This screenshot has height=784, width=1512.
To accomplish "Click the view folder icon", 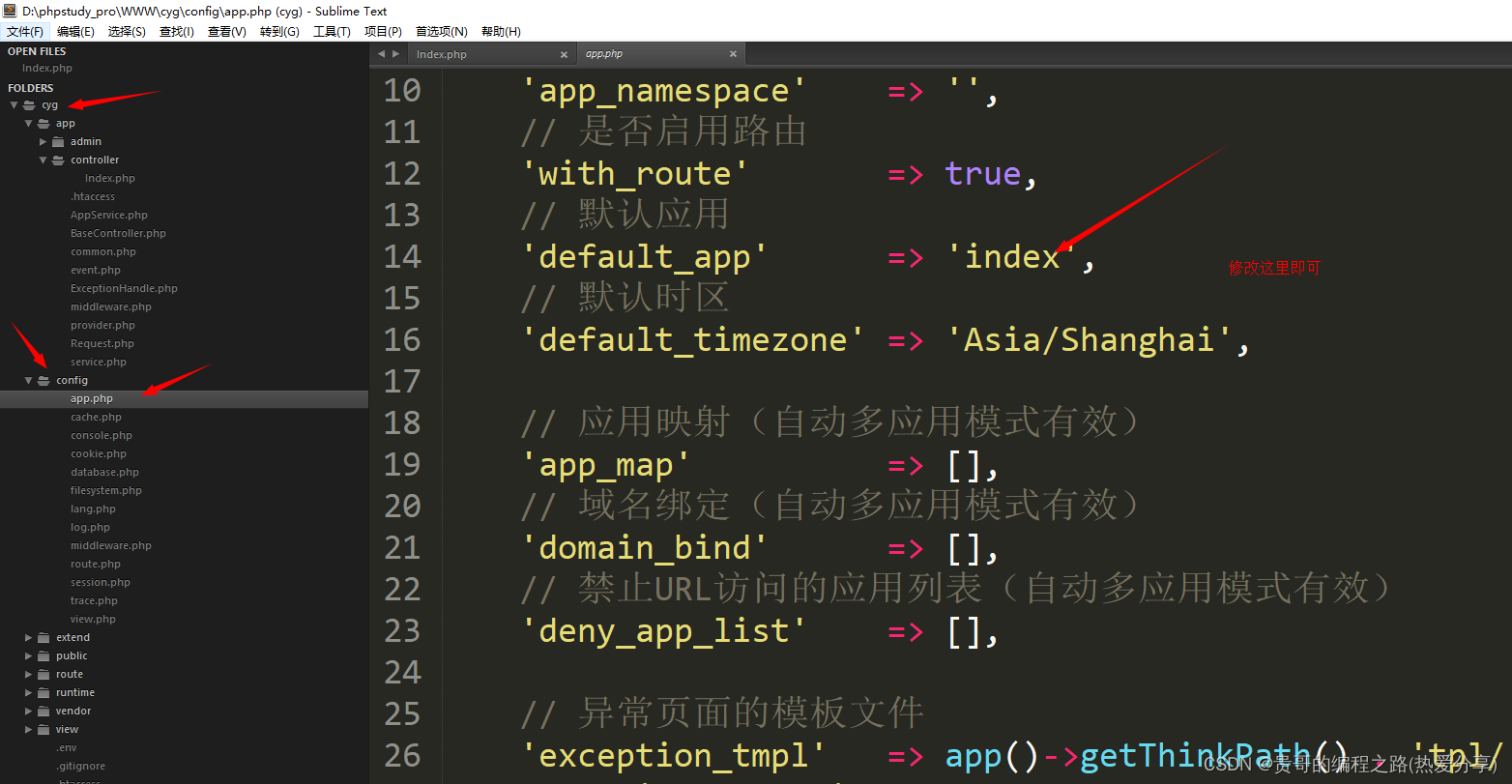I will [44, 730].
